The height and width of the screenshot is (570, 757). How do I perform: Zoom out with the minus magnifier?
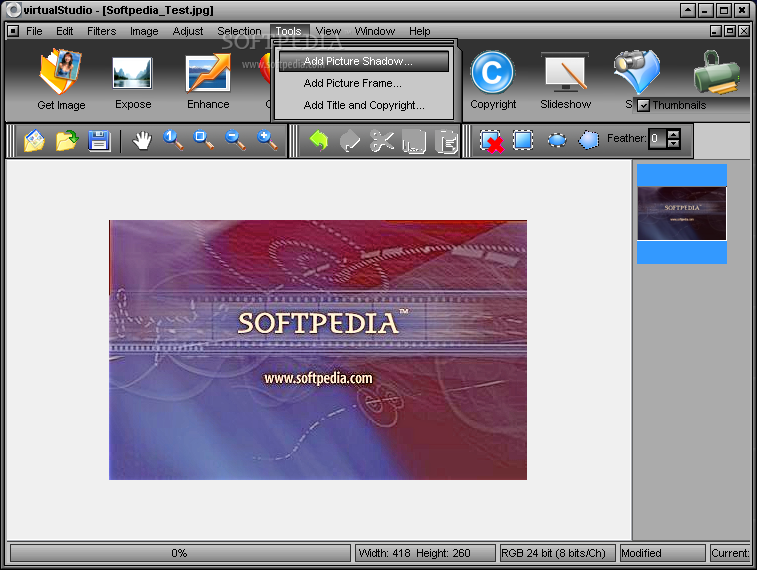coord(235,140)
